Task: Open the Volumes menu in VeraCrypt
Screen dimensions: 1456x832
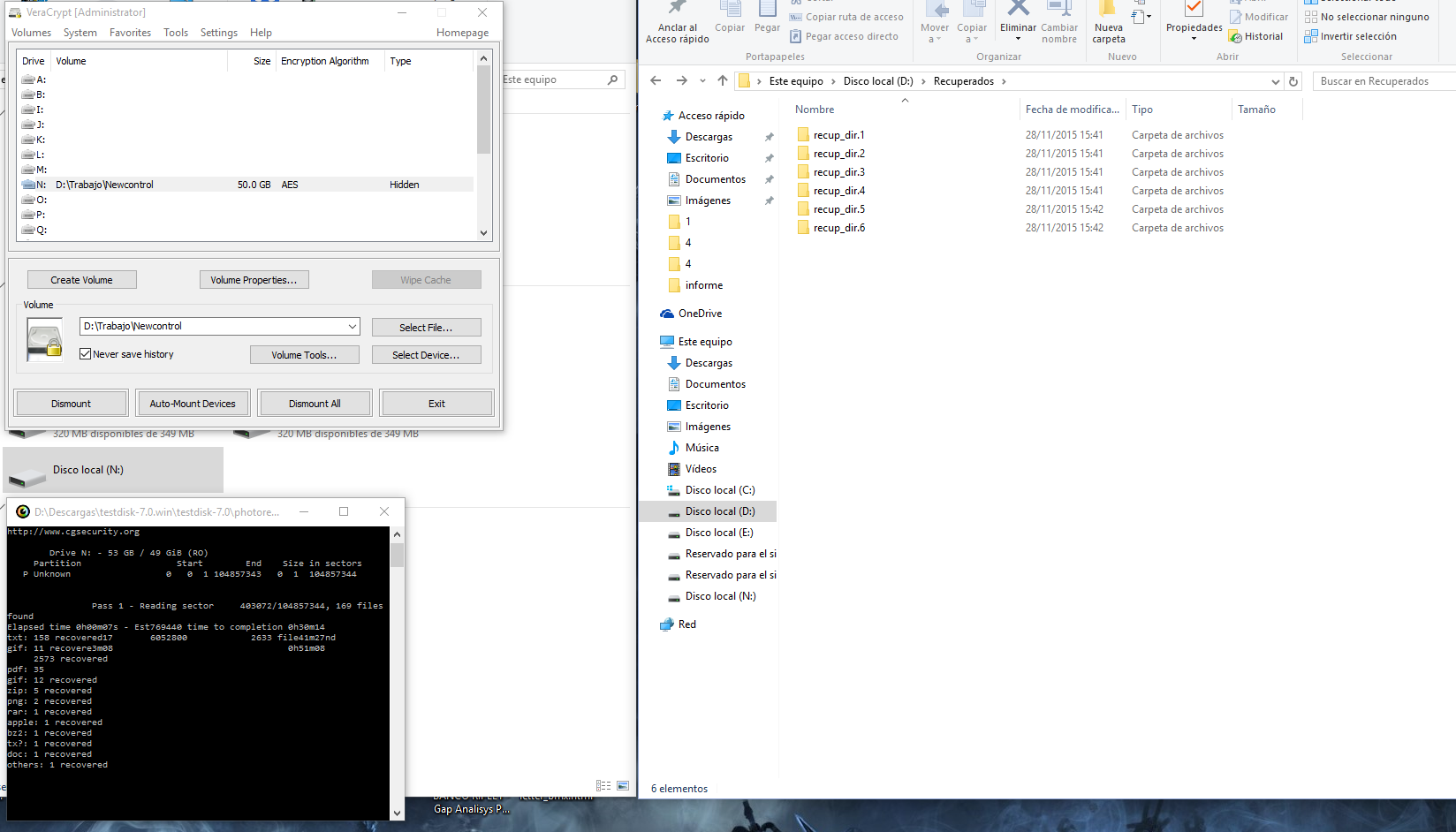Action: point(32,33)
